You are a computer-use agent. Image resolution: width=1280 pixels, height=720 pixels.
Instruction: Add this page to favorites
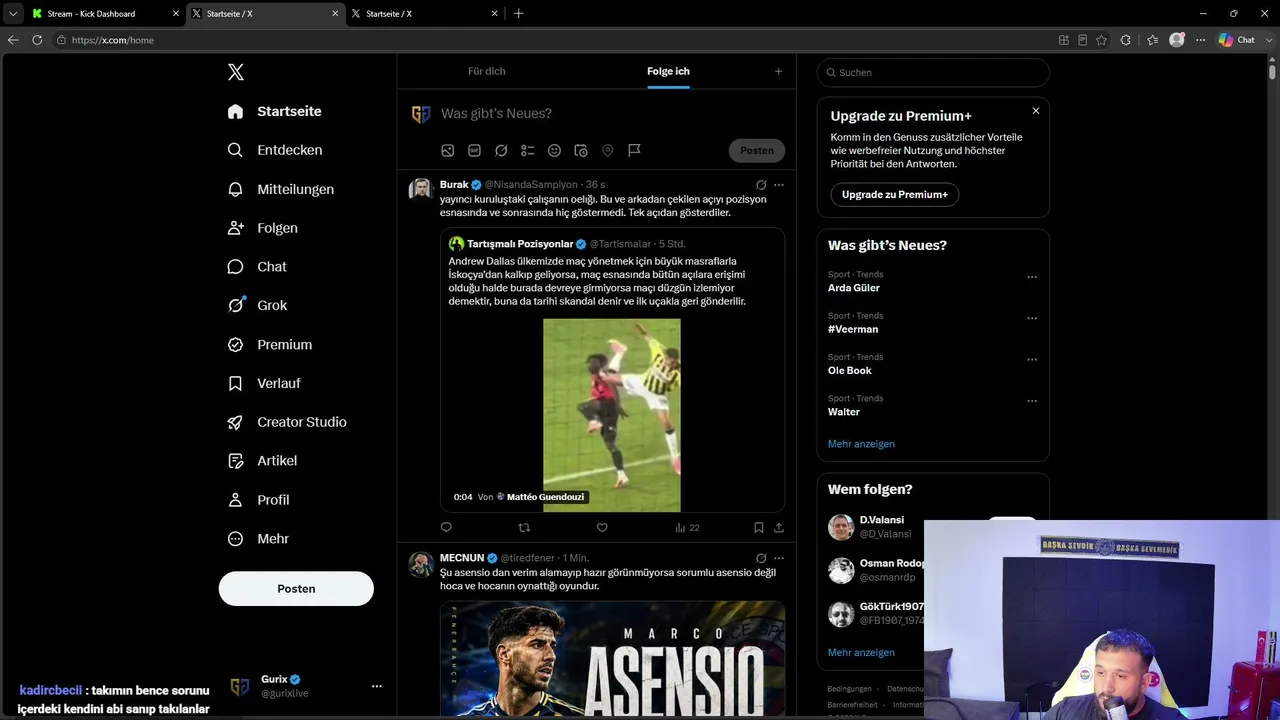[x=1101, y=40]
